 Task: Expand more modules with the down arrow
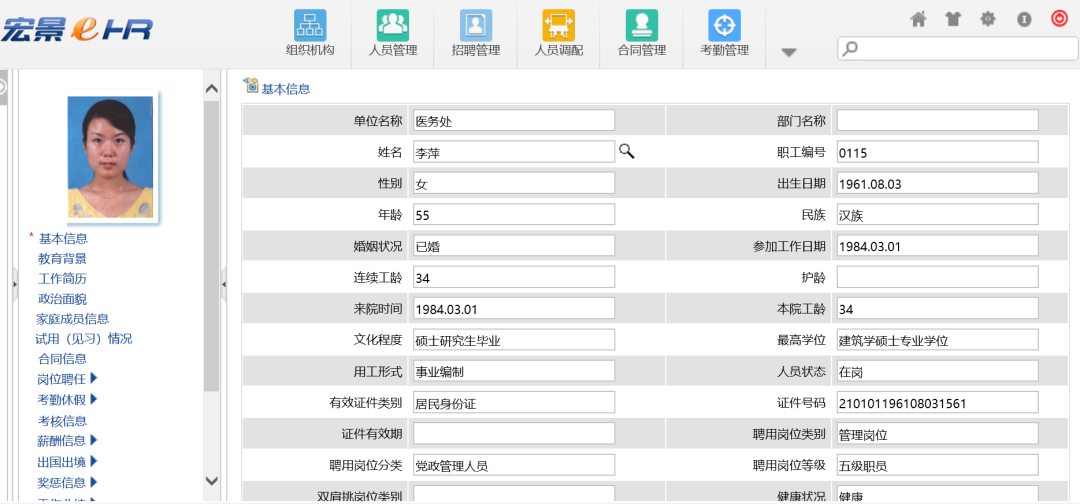(789, 52)
